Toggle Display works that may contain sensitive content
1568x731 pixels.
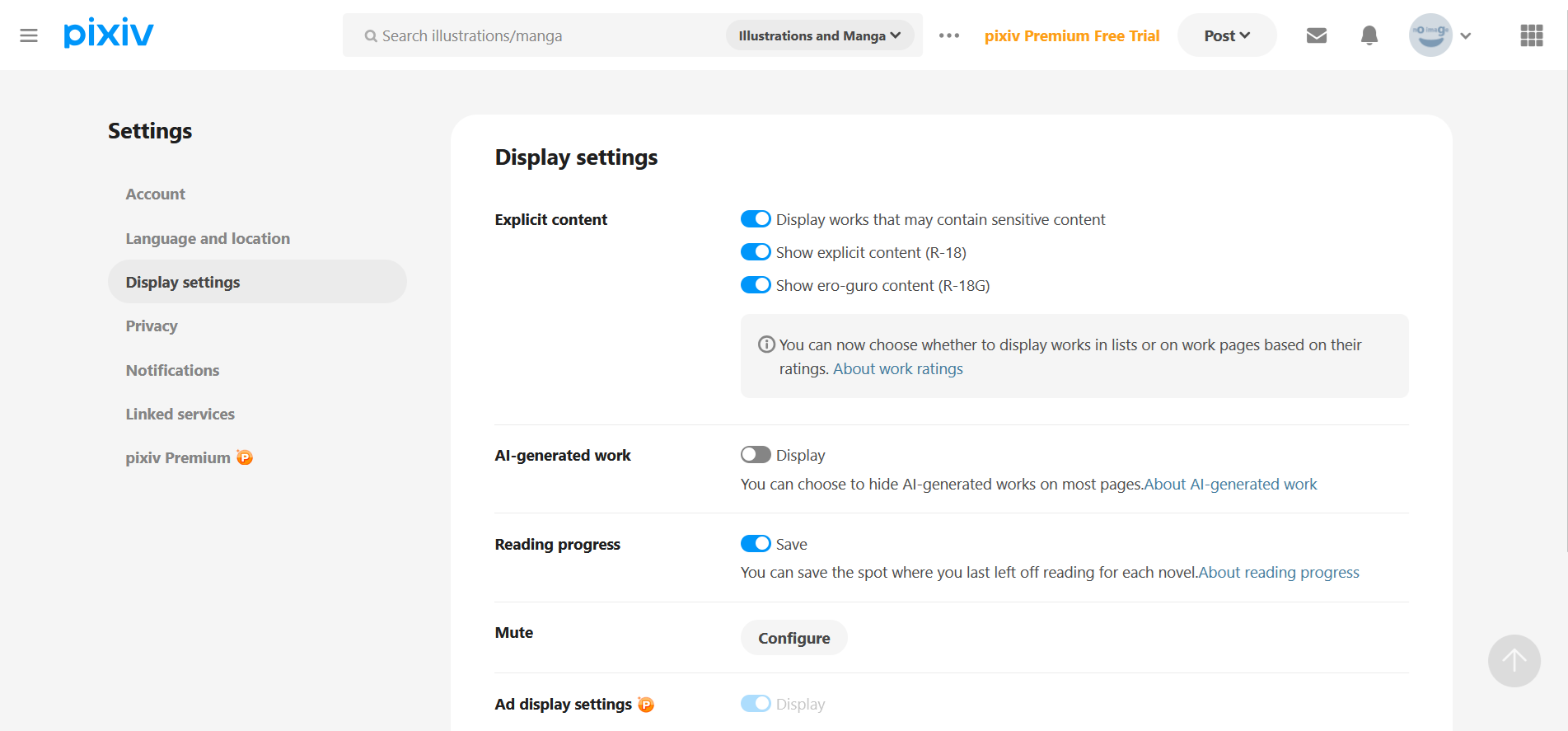tap(756, 219)
